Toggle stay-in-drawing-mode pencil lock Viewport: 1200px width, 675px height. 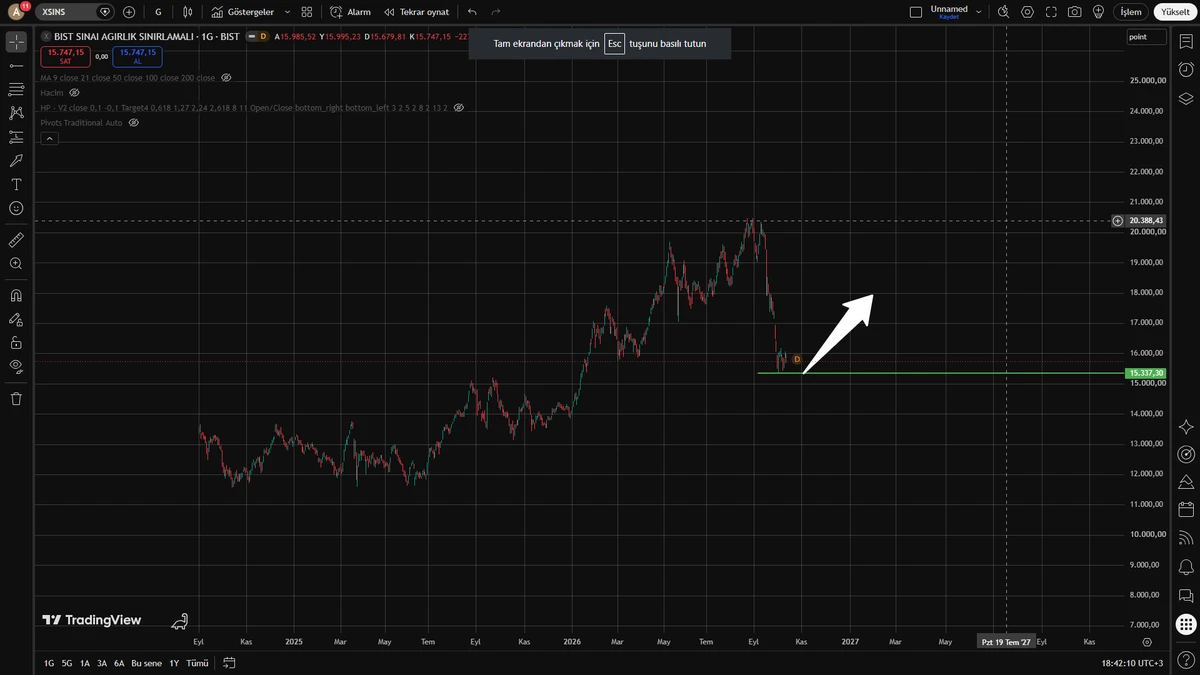(x=16, y=319)
